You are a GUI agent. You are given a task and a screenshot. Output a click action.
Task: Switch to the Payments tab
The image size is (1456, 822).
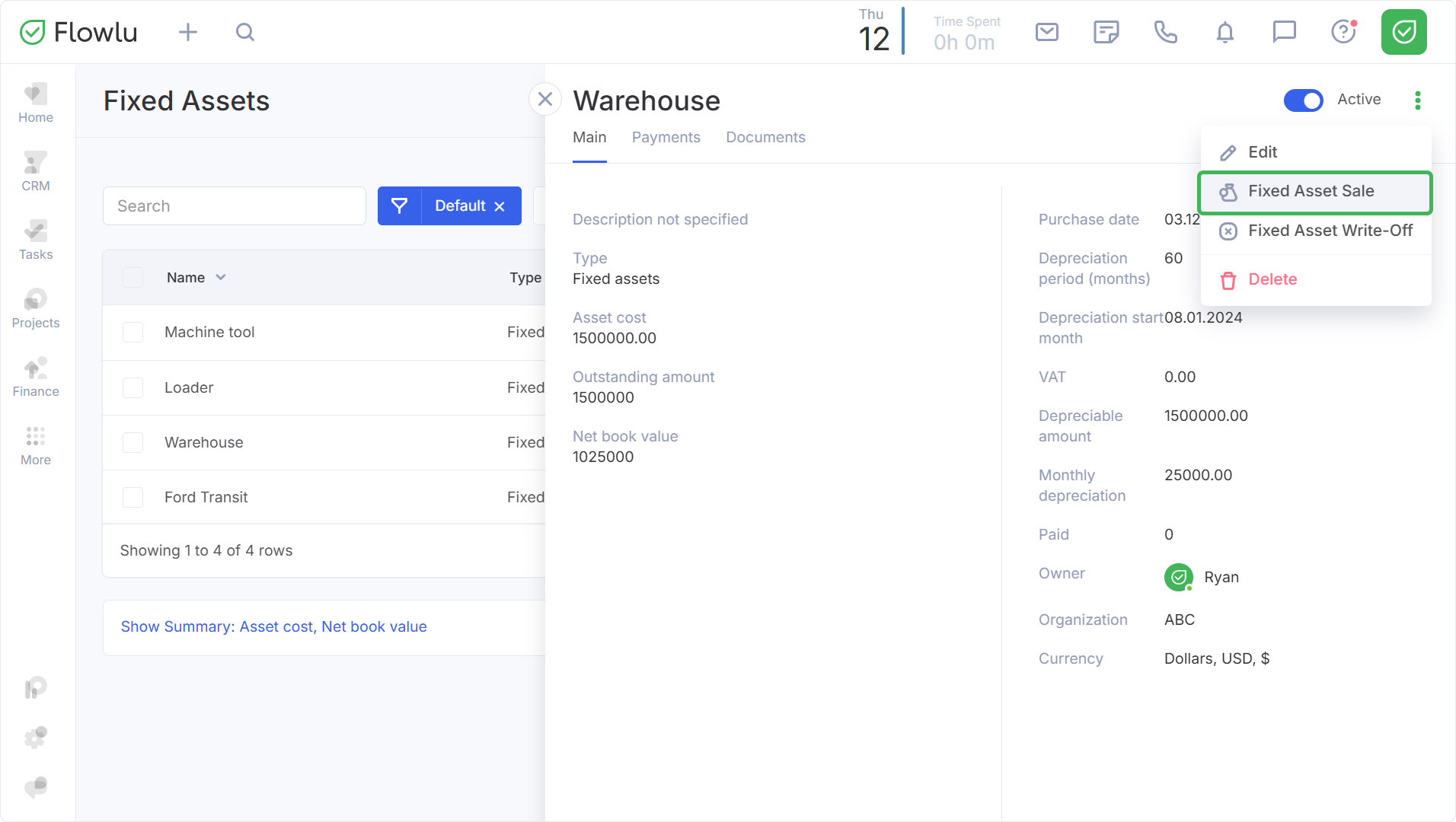point(666,138)
